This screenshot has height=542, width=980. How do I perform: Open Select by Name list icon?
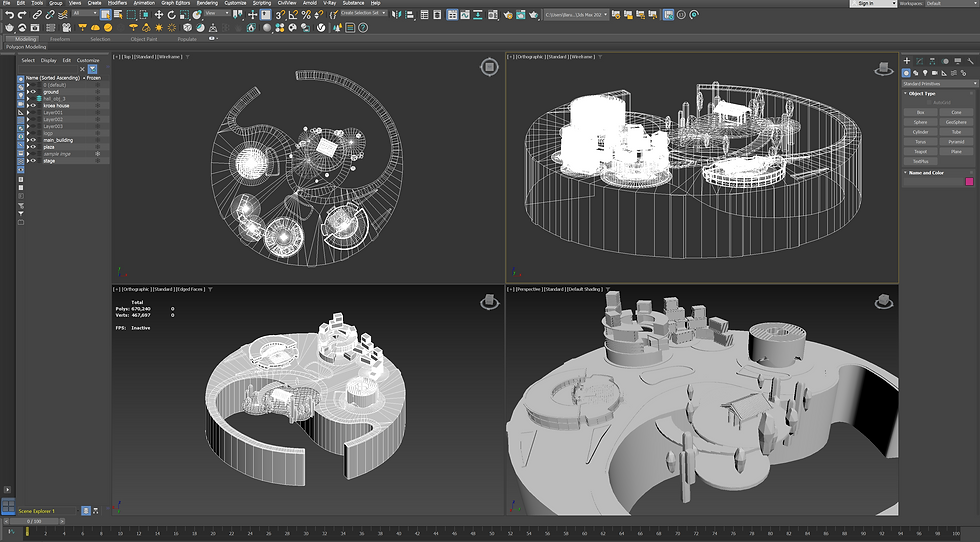(x=118, y=14)
